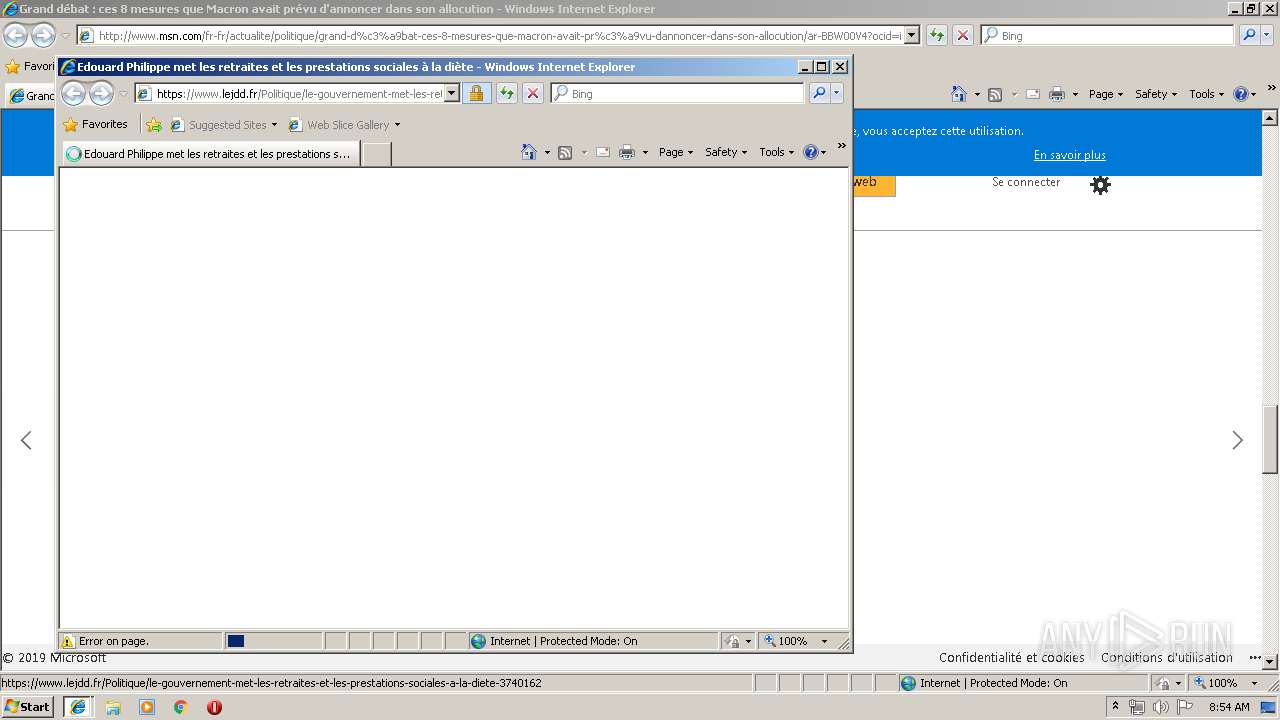
Task: Click the MSN settings gear icon
Action: [x=1100, y=185]
